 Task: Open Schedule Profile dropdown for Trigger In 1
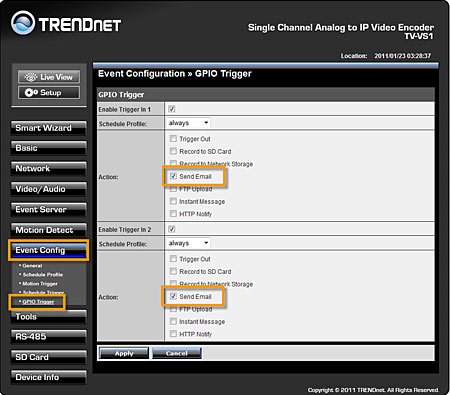[x=188, y=123]
